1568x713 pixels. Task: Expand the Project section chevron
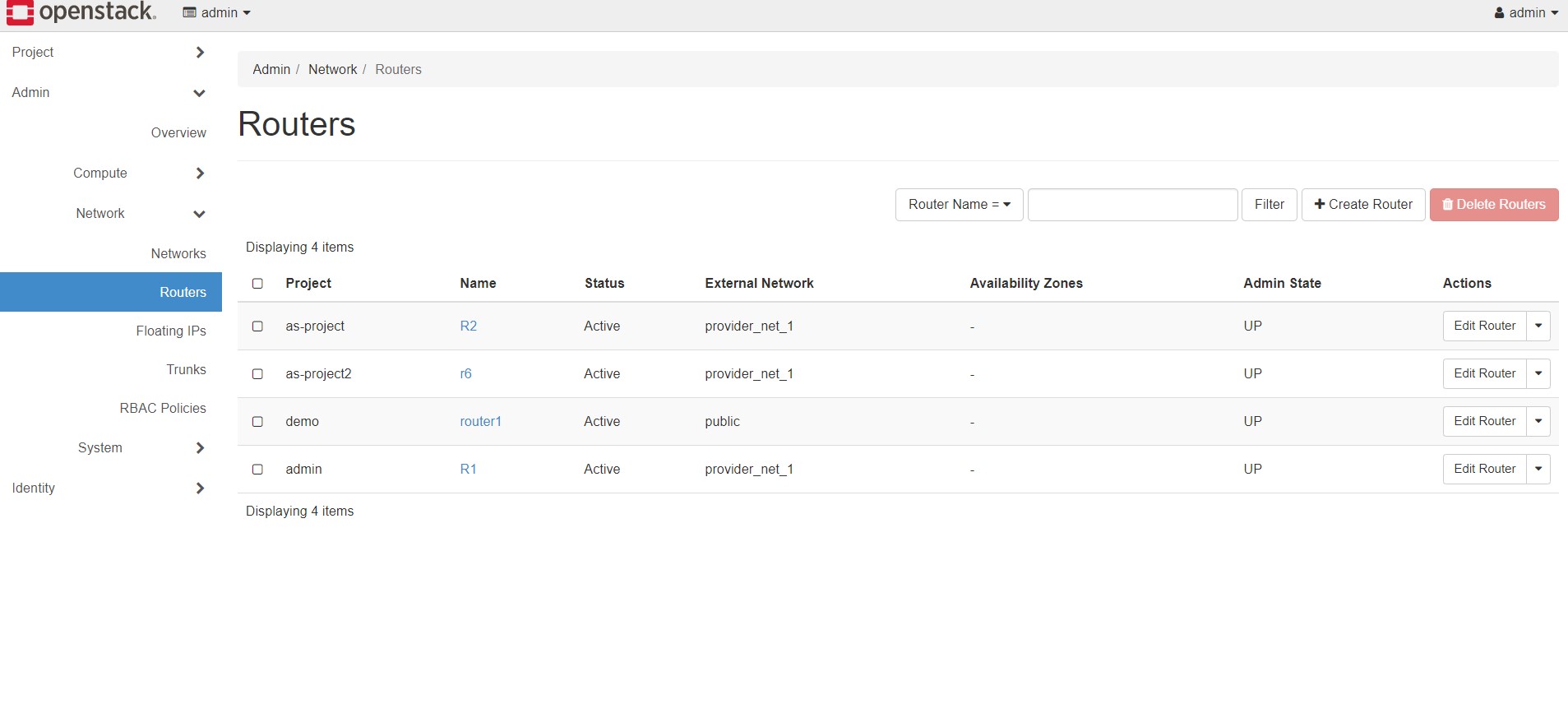pos(200,53)
